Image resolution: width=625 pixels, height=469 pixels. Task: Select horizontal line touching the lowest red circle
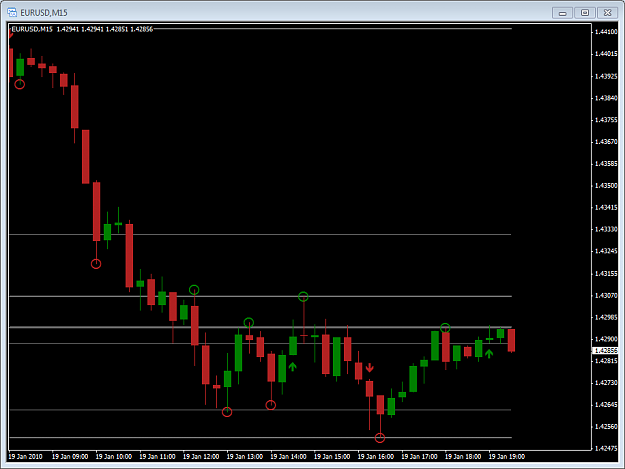[260, 438]
